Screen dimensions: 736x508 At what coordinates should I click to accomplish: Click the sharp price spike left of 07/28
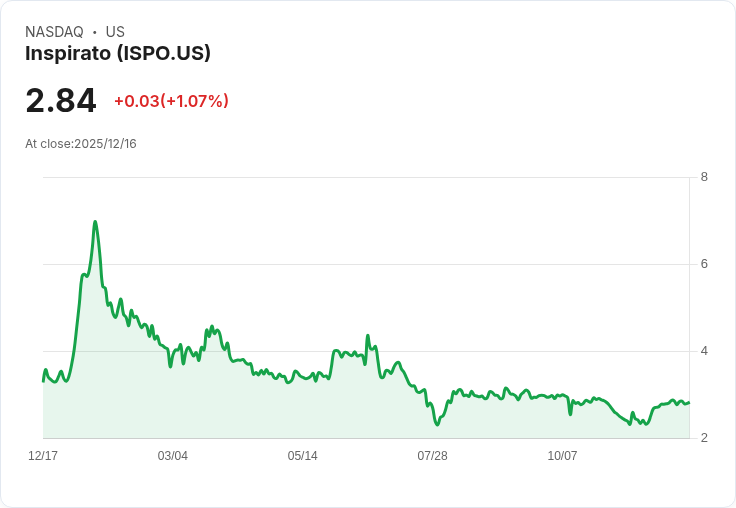coord(368,336)
